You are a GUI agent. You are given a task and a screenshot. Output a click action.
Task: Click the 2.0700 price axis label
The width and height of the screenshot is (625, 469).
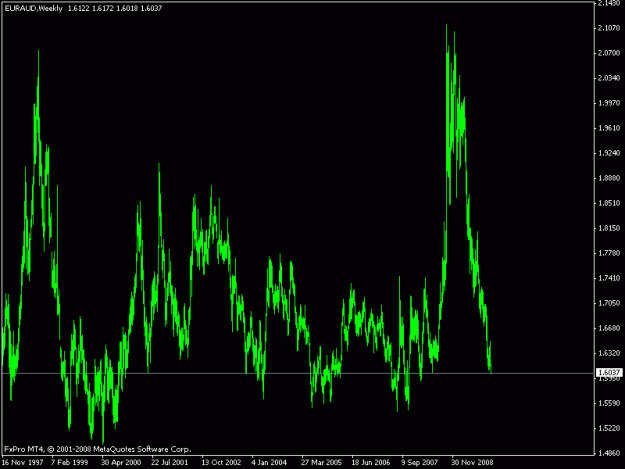coord(609,53)
